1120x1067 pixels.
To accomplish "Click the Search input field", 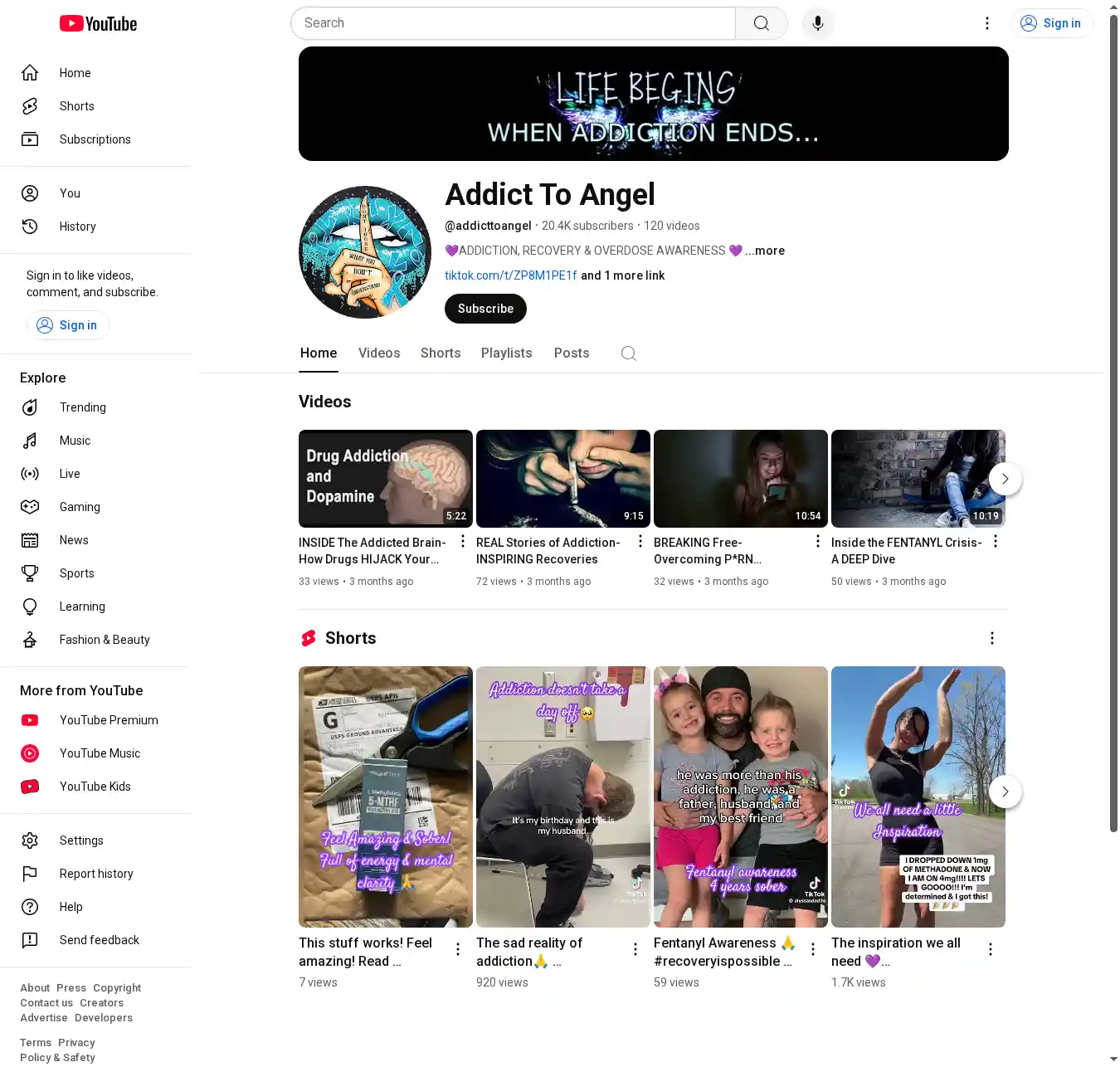I will (513, 23).
